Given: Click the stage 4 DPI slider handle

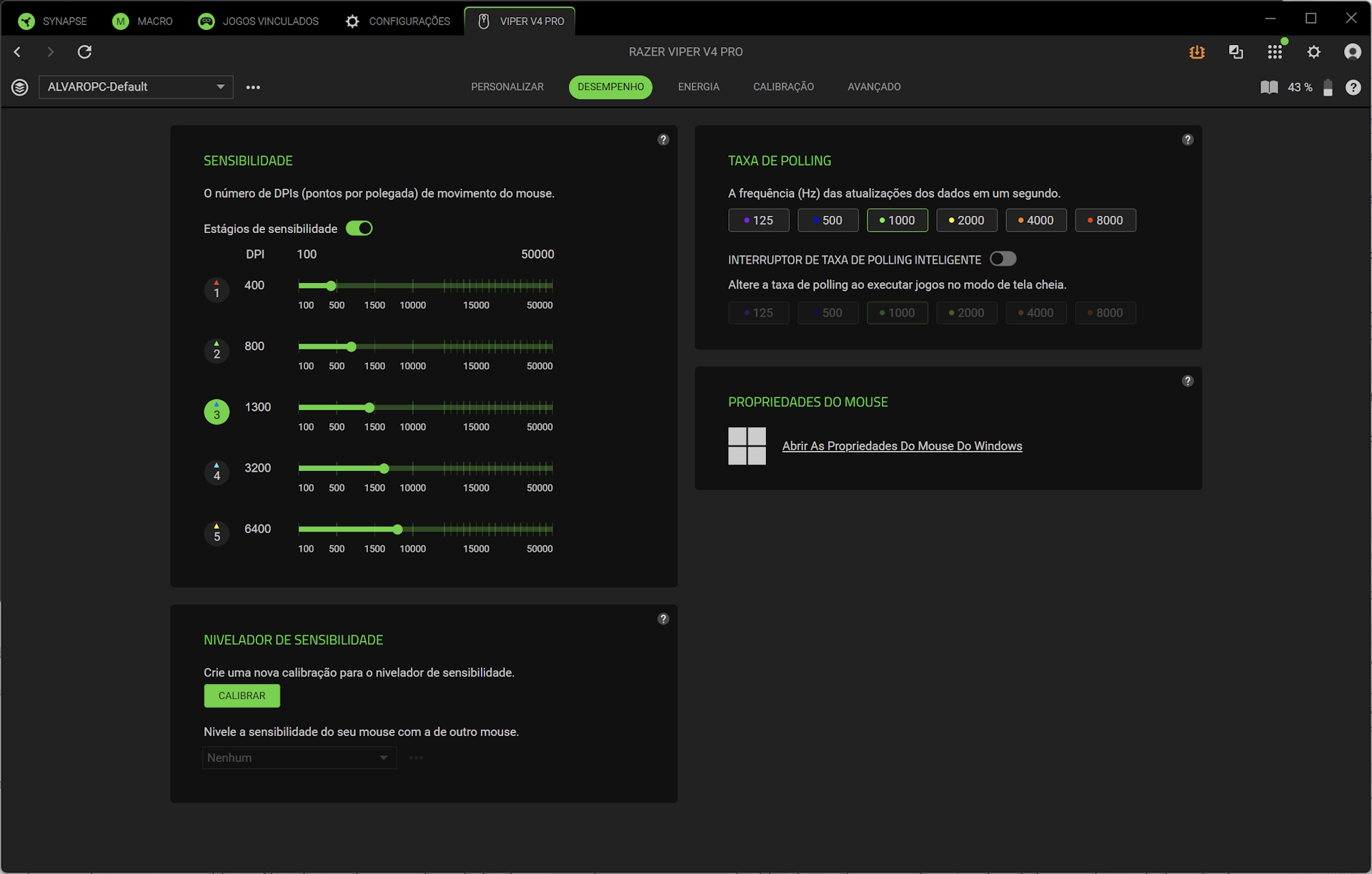Looking at the screenshot, I should [384, 469].
